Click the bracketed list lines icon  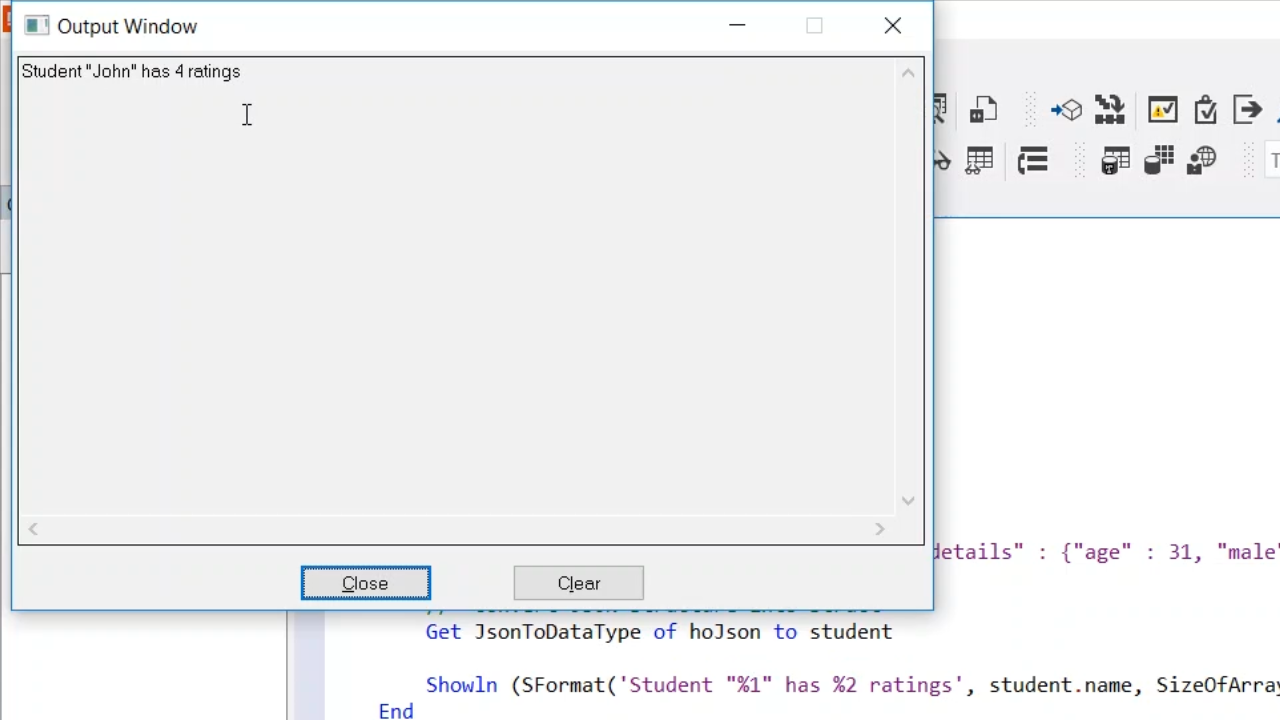[1032, 161]
